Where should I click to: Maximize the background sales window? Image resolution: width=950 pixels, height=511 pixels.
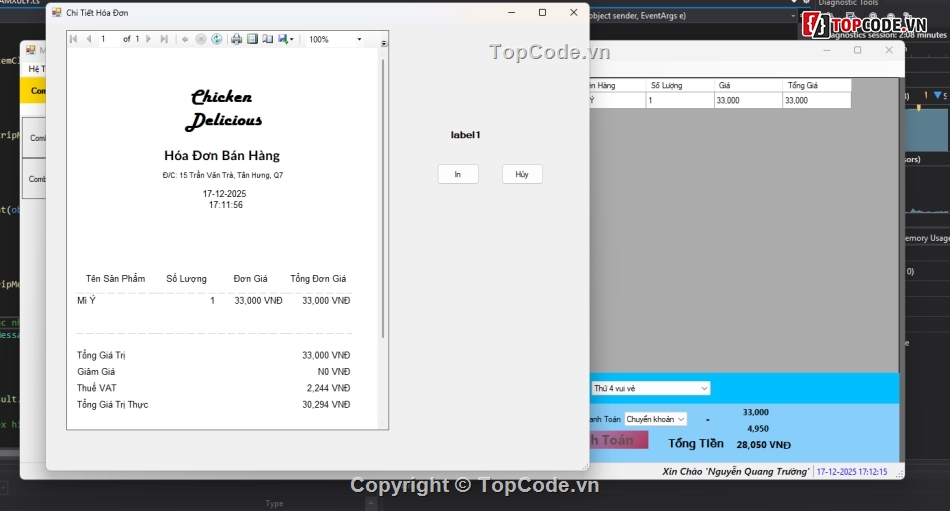click(x=857, y=50)
